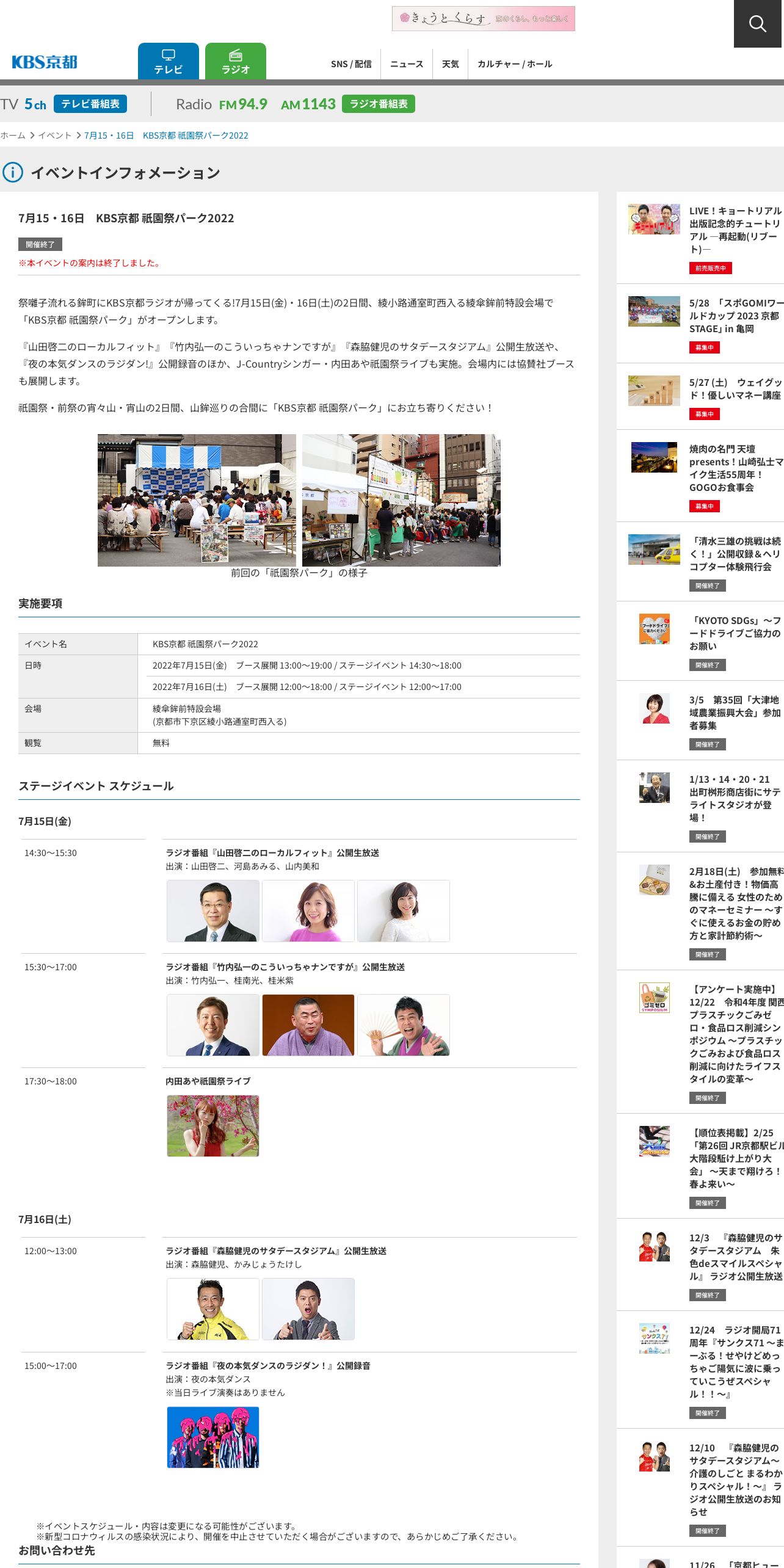Click 夜の本気ダンス band photo
Image resolution: width=784 pixels, height=1568 pixels.
213,1437
